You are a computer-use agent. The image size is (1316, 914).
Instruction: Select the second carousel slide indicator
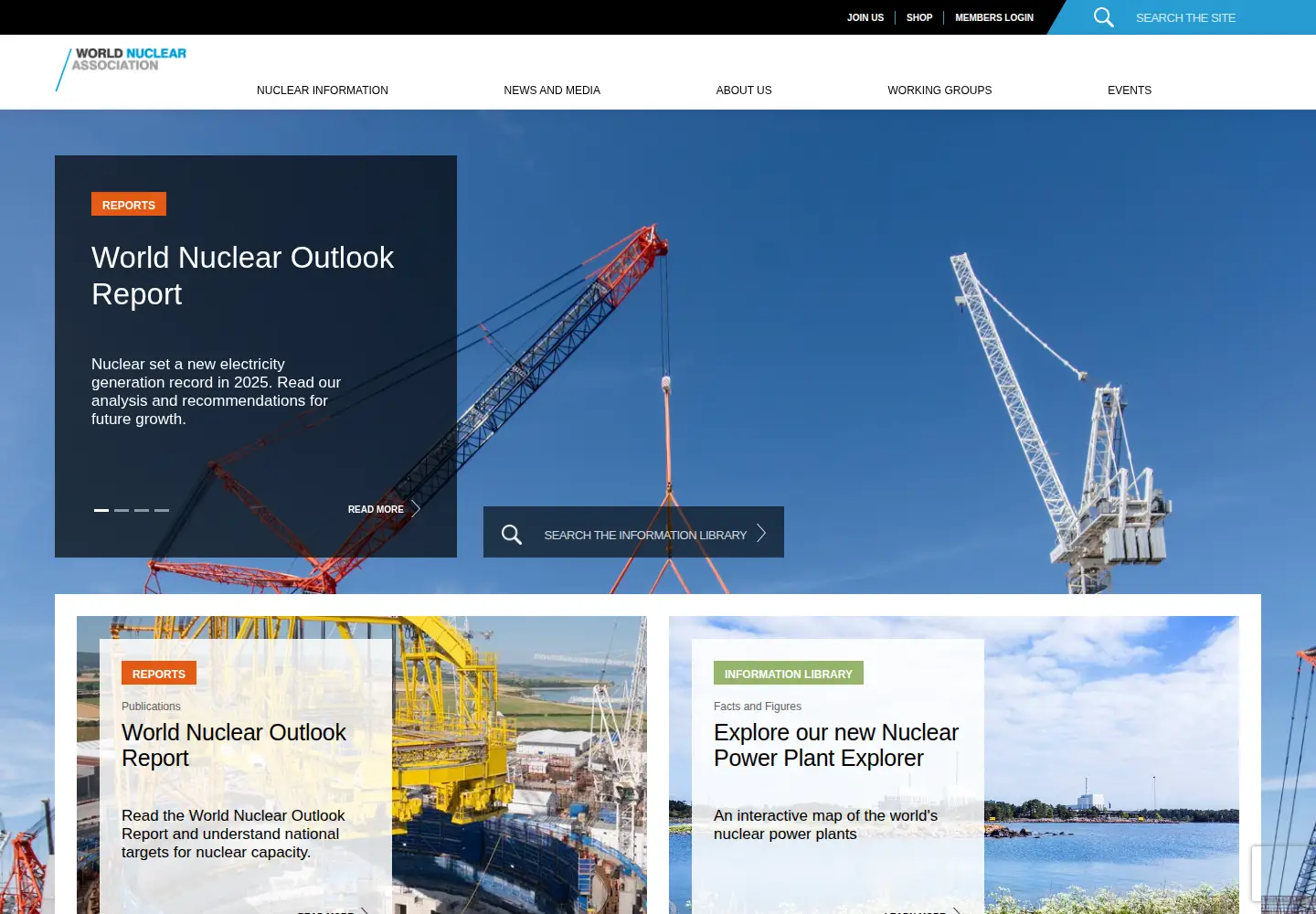(x=122, y=510)
